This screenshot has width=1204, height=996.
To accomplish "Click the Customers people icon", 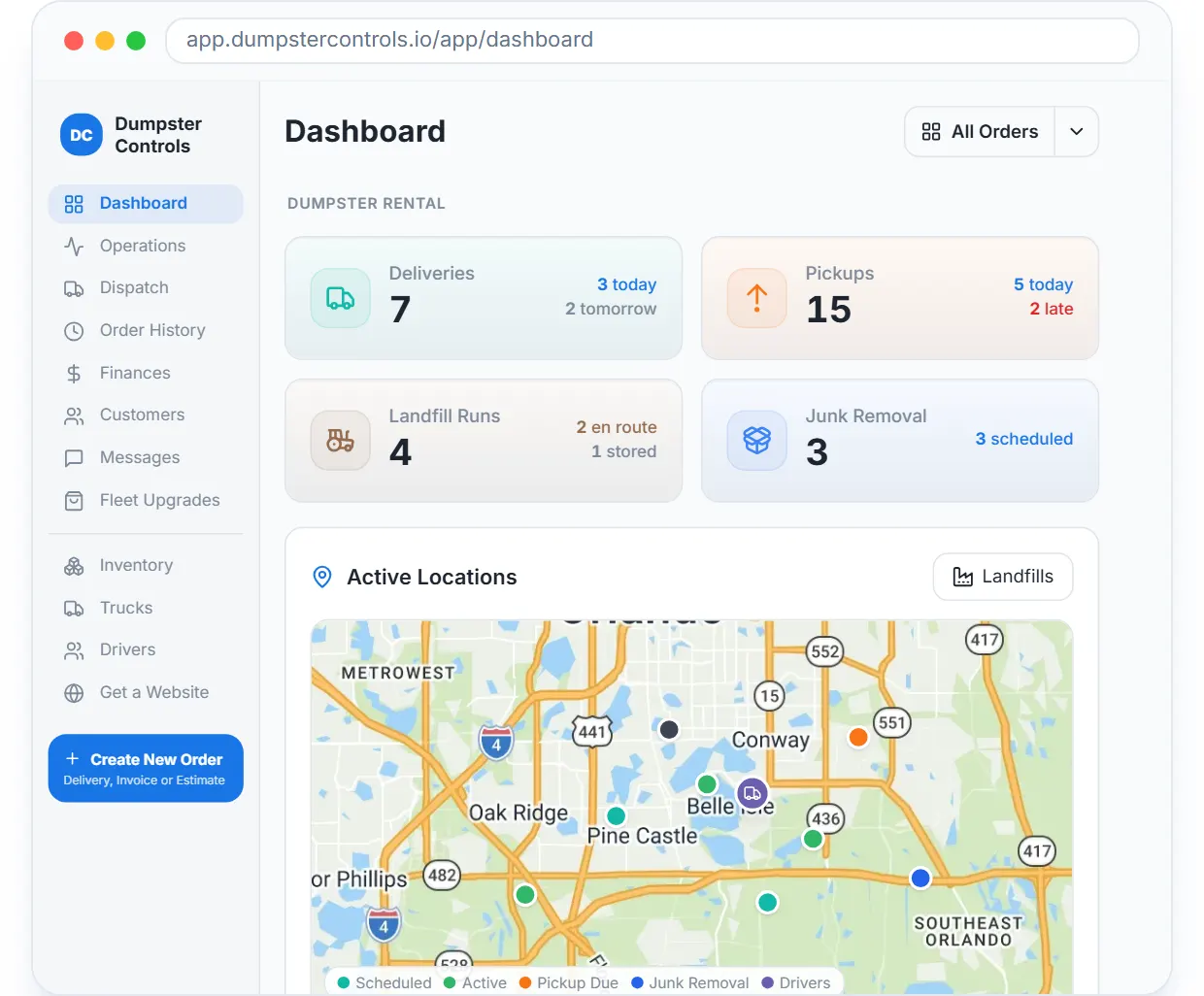I will [x=74, y=415].
